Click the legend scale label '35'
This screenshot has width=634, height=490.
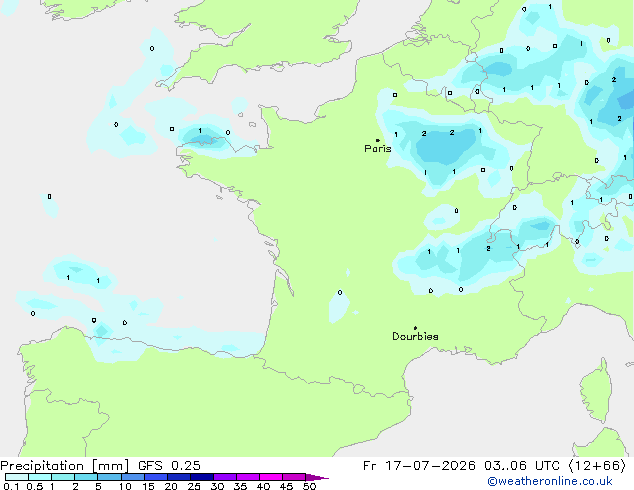click(240, 486)
